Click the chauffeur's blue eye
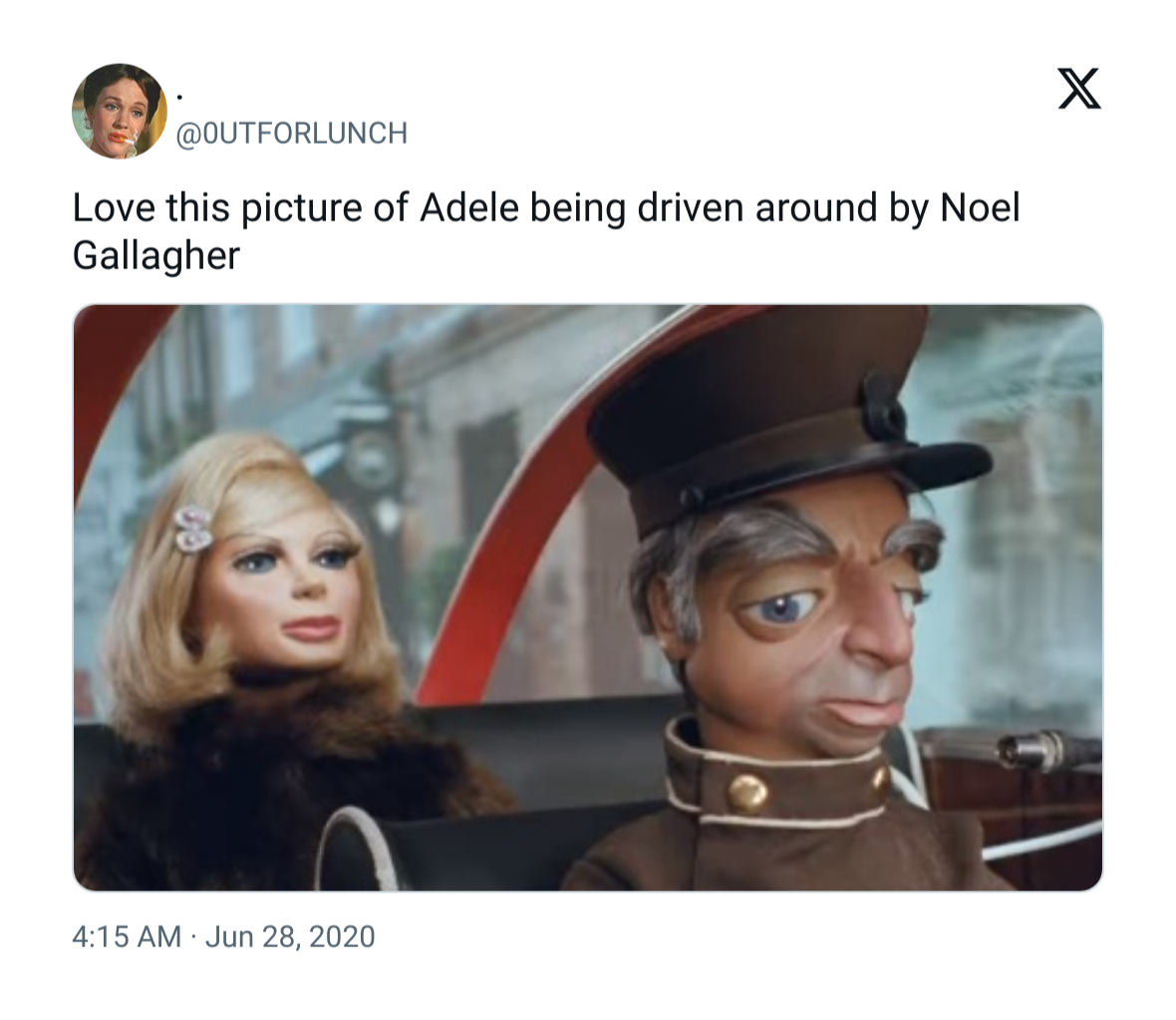The image size is (1176, 1020). tap(780, 607)
